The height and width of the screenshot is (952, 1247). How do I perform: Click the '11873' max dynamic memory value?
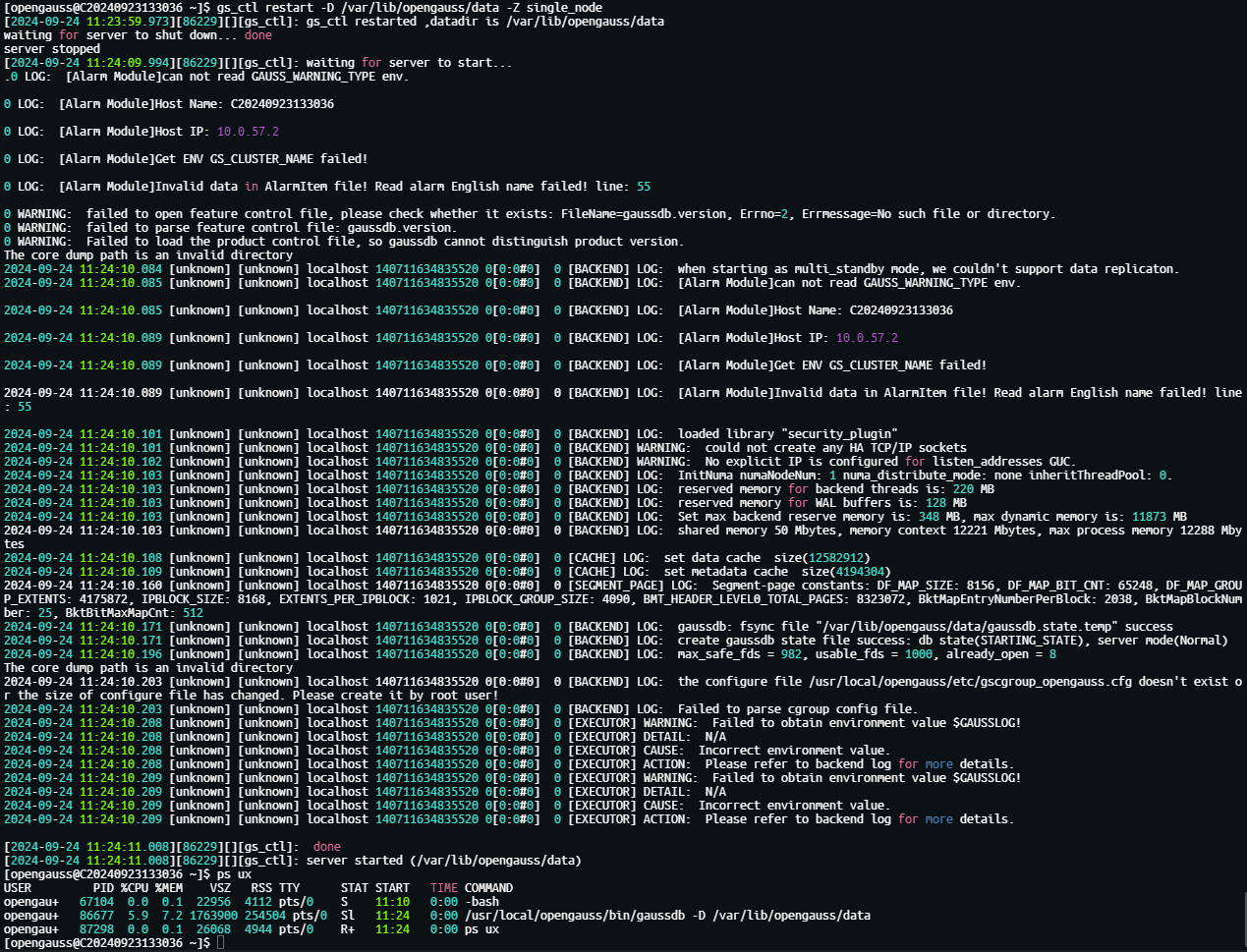click(1150, 516)
